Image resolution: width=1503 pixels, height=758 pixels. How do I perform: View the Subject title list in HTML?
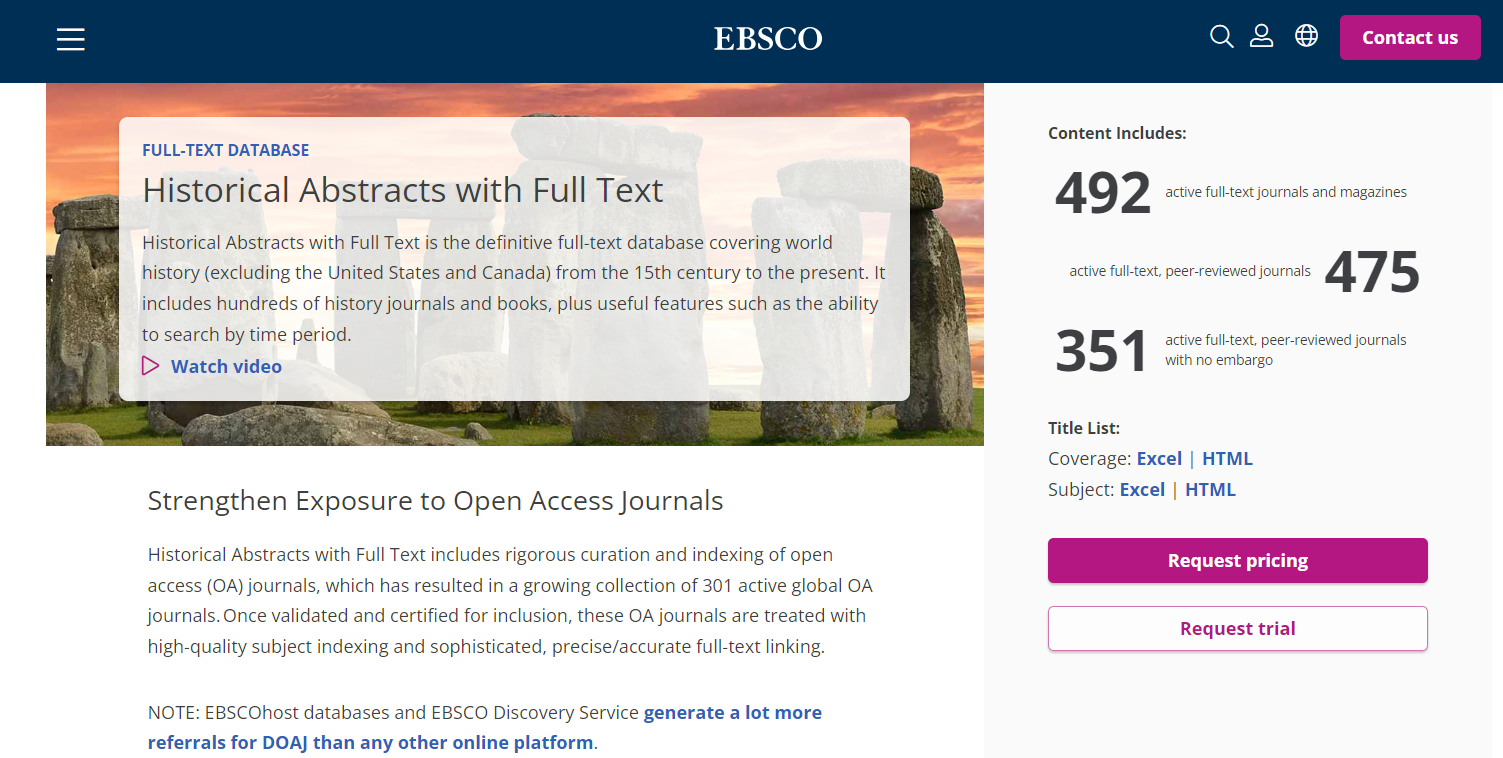(x=1210, y=489)
